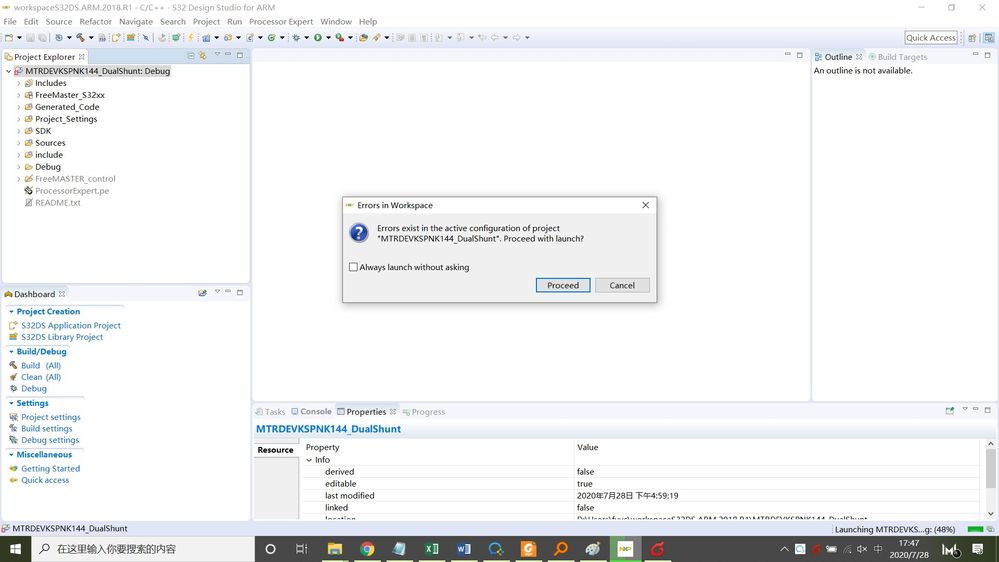Click the muted volume tray icon
The image size is (999, 562).
tap(862, 549)
